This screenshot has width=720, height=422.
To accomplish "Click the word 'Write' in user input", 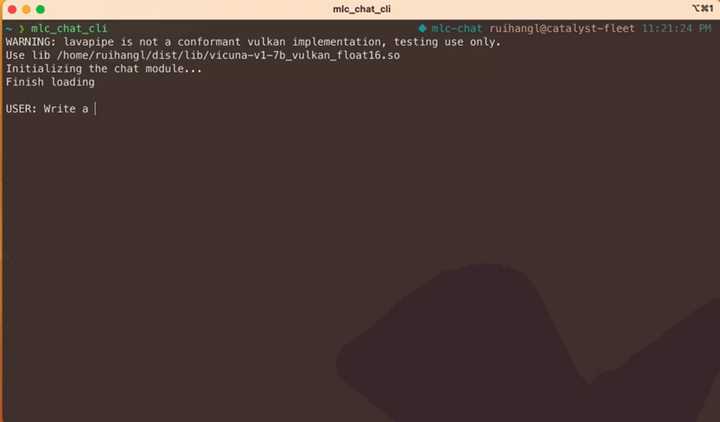I will point(59,109).
